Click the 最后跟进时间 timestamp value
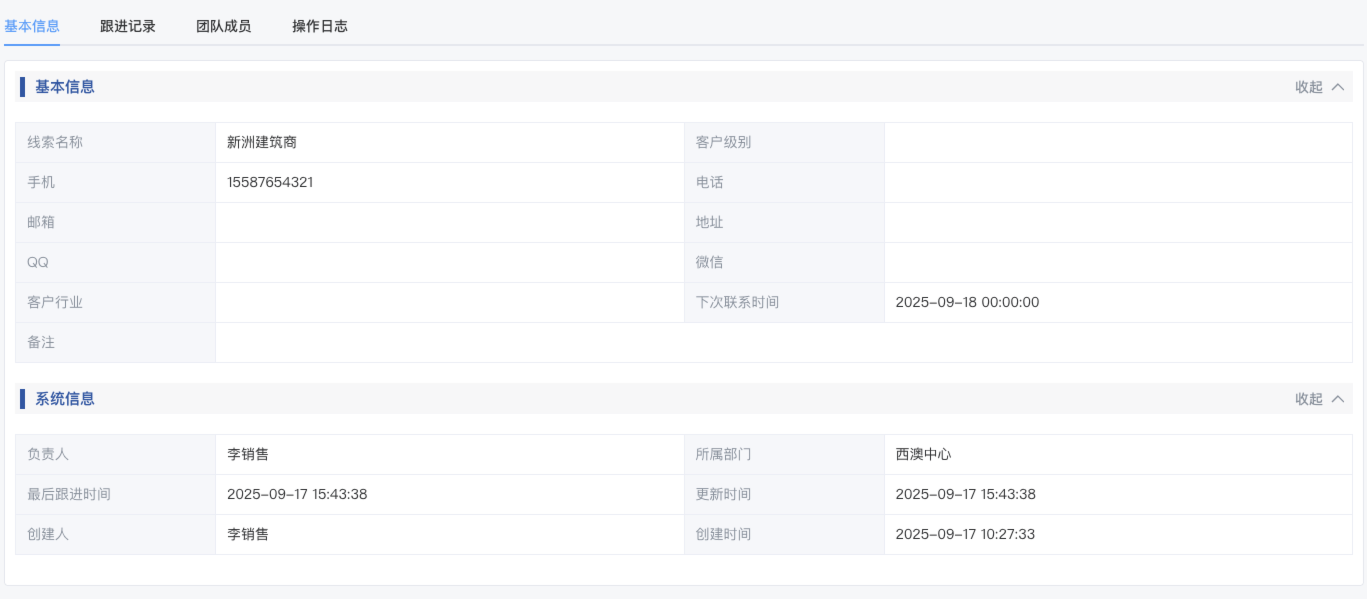1367x599 pixels. (x=297, y=494)
